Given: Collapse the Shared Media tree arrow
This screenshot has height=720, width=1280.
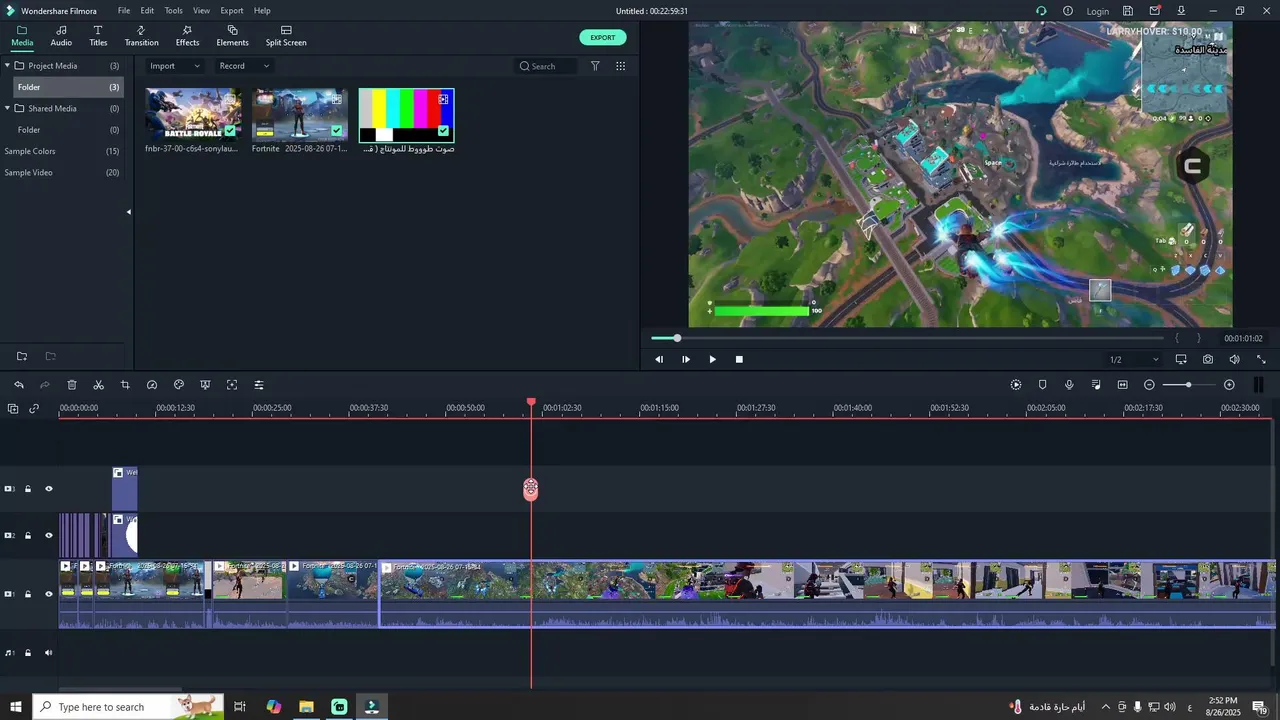Looking at the screenshot, I should [x=7, y=108].
